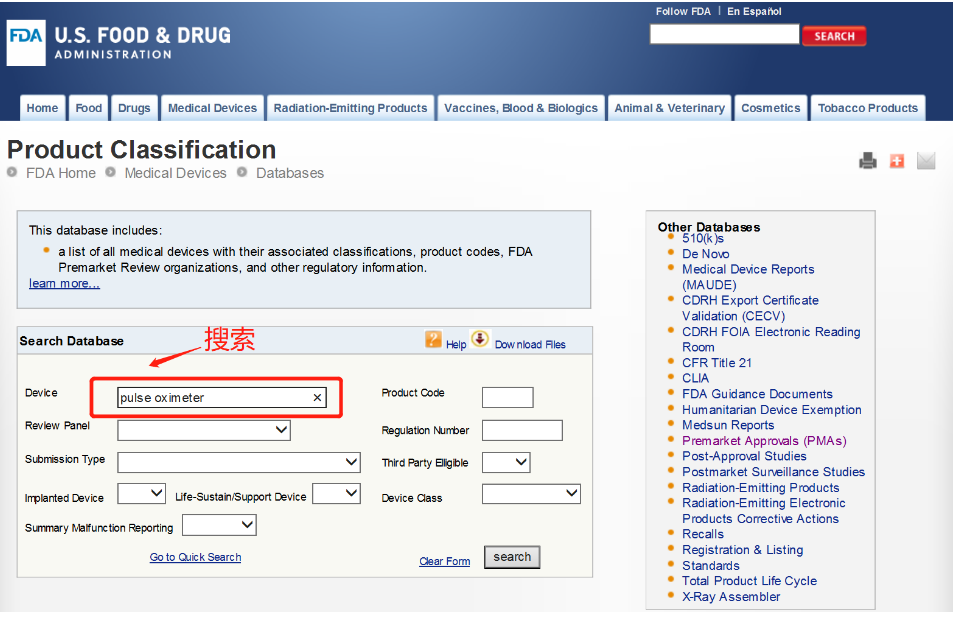Expand the Third Party Eligible dropdown
This screenshot has width=954, height=622.
click(506, 462)
